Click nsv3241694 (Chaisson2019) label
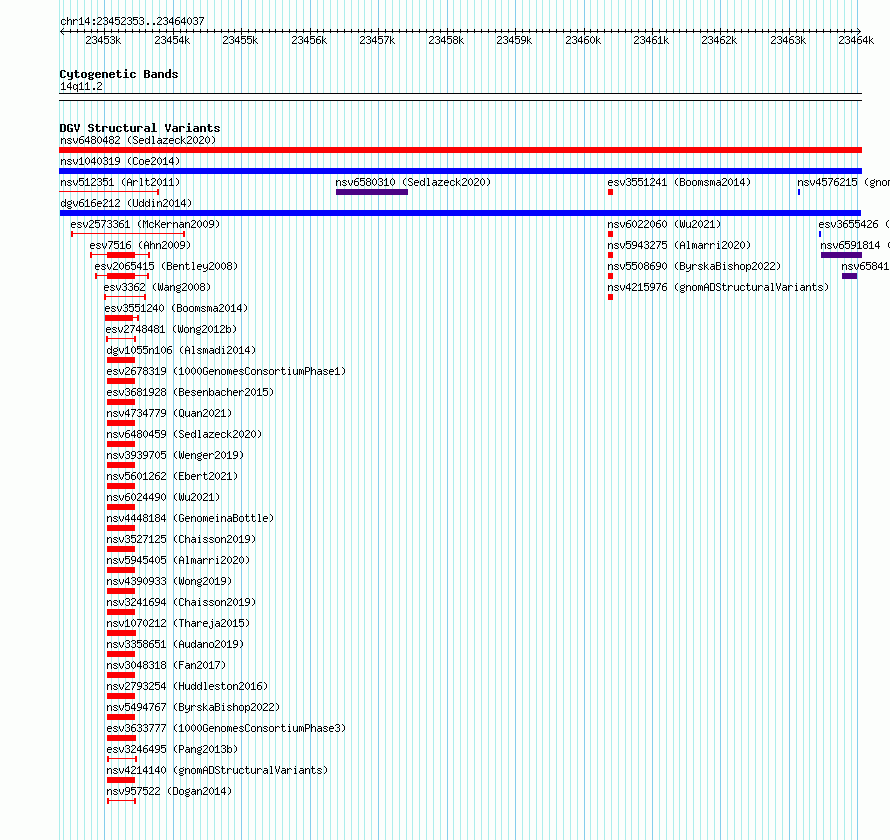This screenshot has width=890, height=840. pyautogui.click(x=181, y=602)
